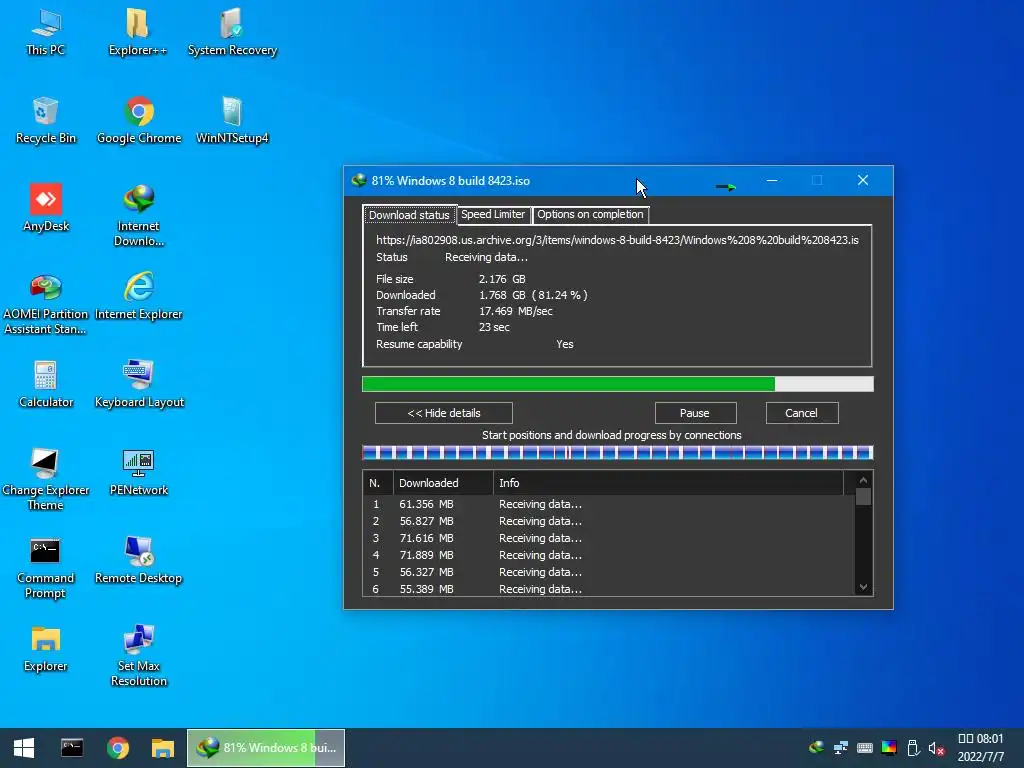The width and height of the screenshot is (1024, 768).
Task: Click the Downloaded column header
Action: 443,483
